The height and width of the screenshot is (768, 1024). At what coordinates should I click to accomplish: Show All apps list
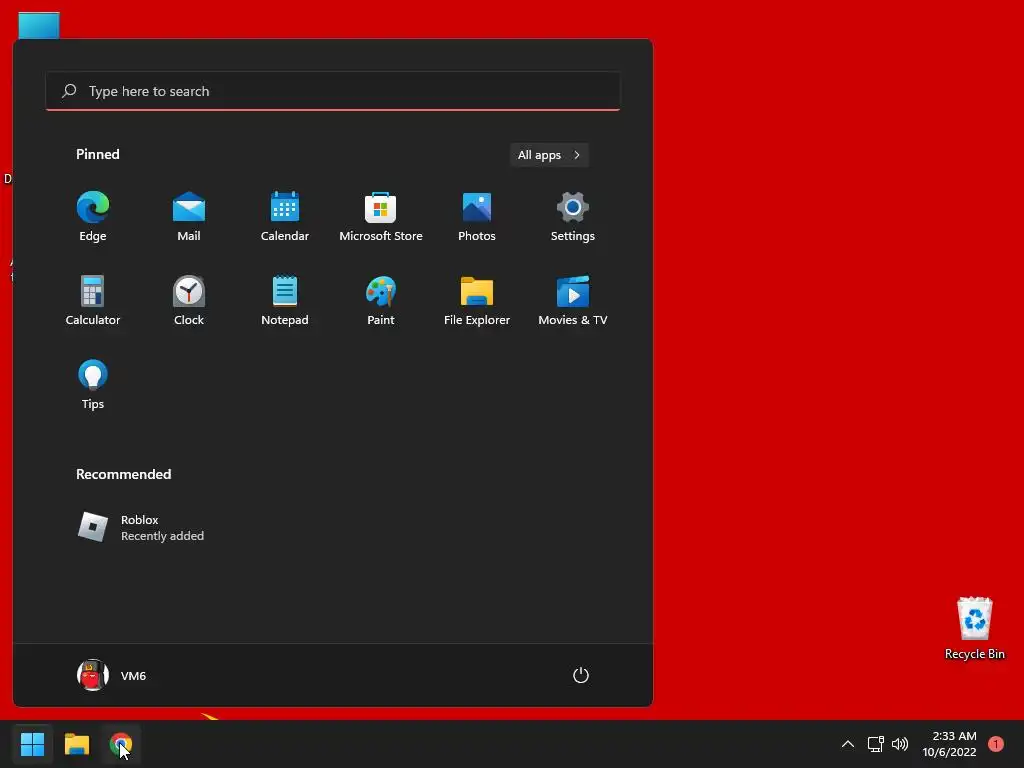(x=549, y=155)
